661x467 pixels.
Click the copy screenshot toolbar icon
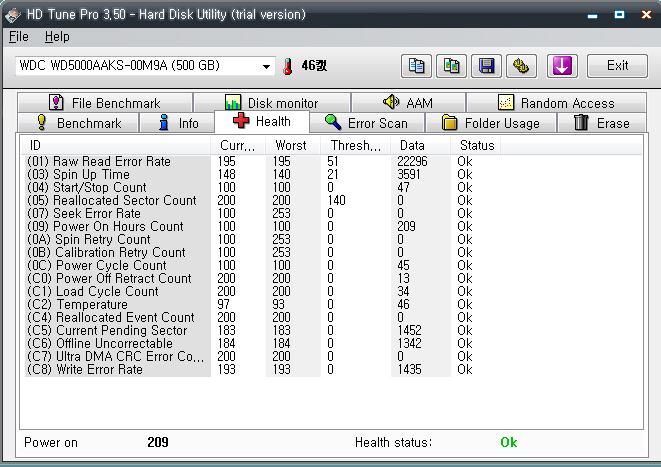tap(451, 66)
